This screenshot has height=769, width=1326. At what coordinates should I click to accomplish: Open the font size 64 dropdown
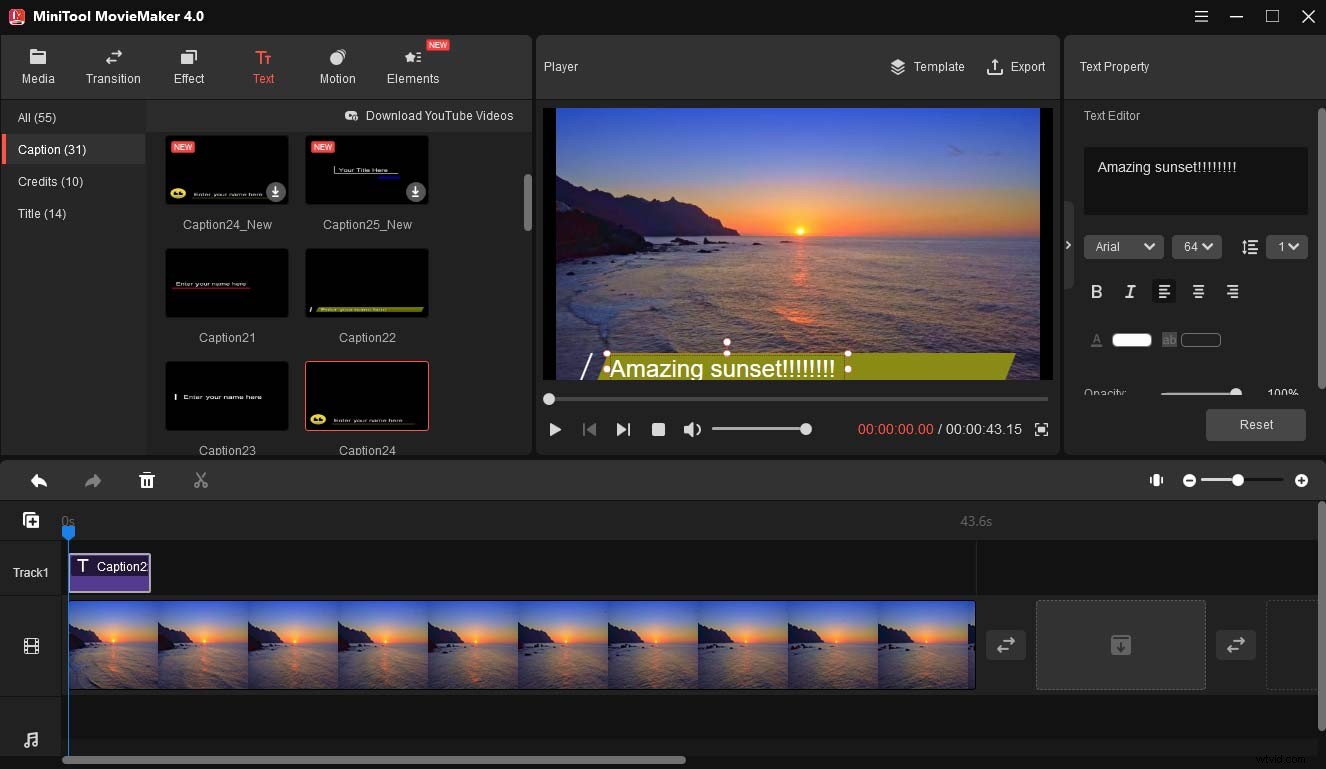click(1197, 246)
